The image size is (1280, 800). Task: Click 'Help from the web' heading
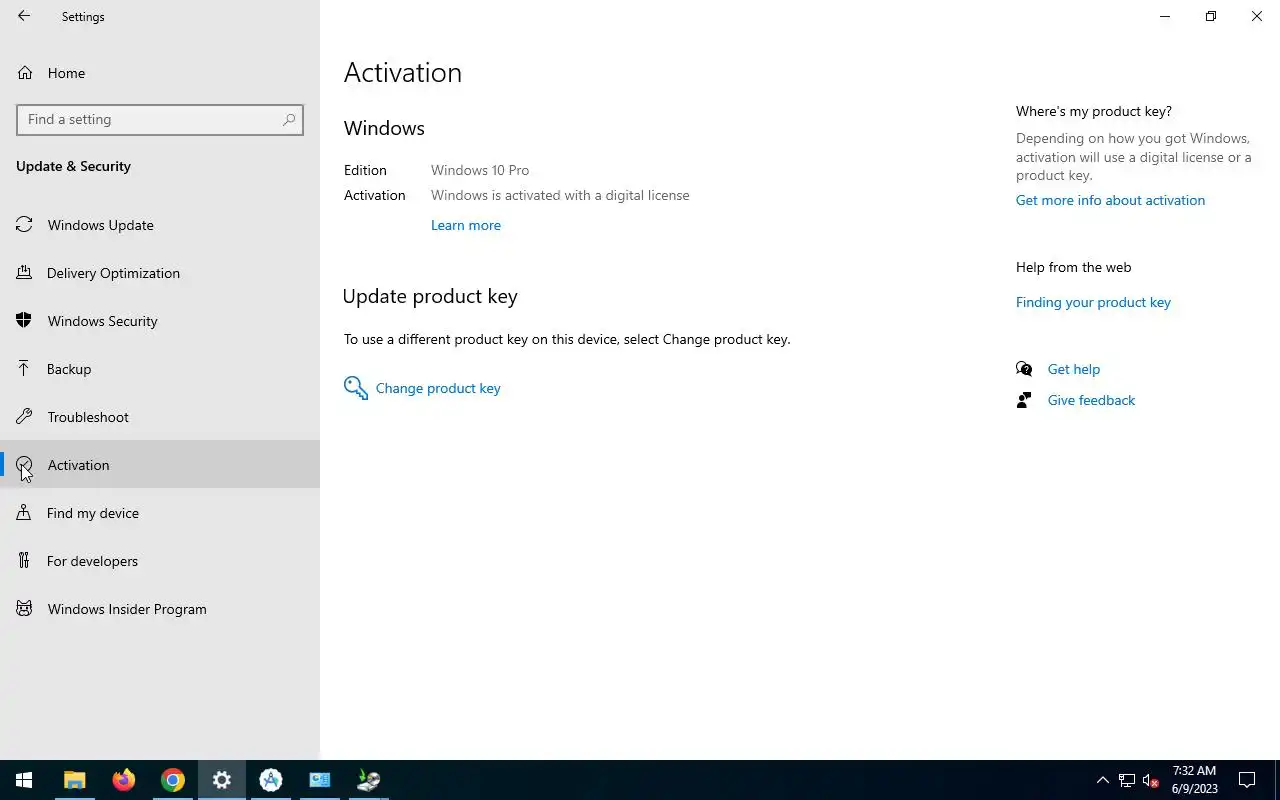[x=1074, y=267]
